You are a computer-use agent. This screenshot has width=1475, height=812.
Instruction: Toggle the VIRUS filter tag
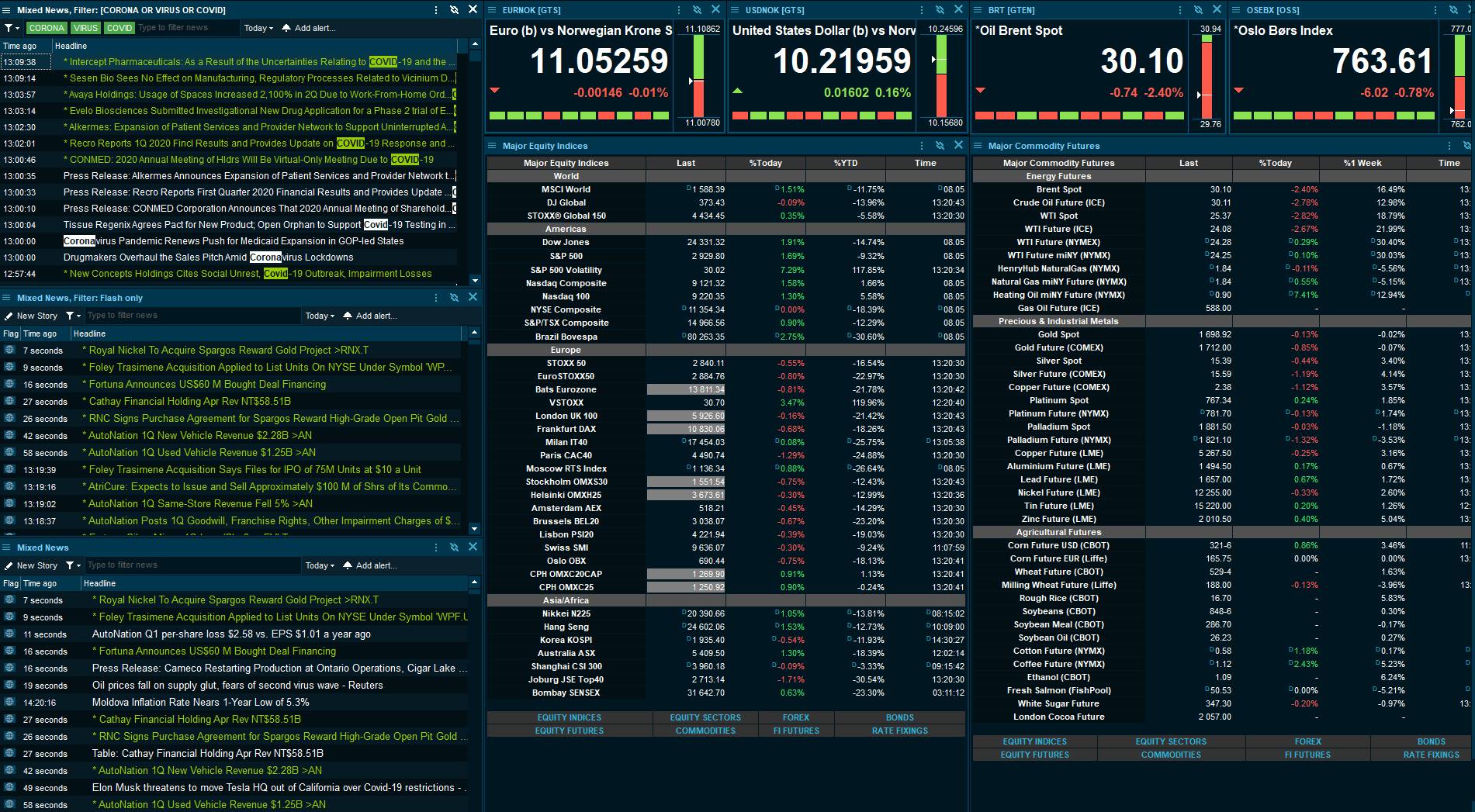click(85, 28)
